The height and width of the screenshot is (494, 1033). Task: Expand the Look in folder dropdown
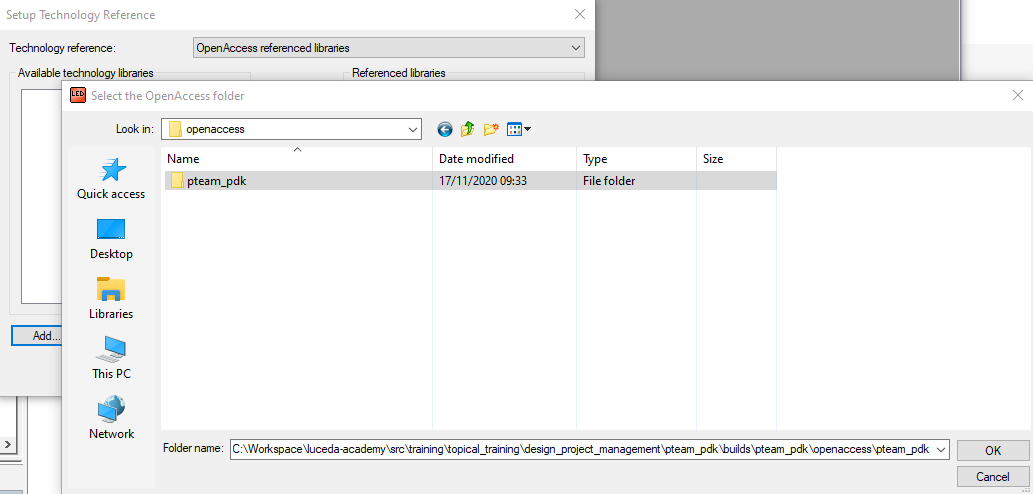pyautogui.click(x=413, y=129)
